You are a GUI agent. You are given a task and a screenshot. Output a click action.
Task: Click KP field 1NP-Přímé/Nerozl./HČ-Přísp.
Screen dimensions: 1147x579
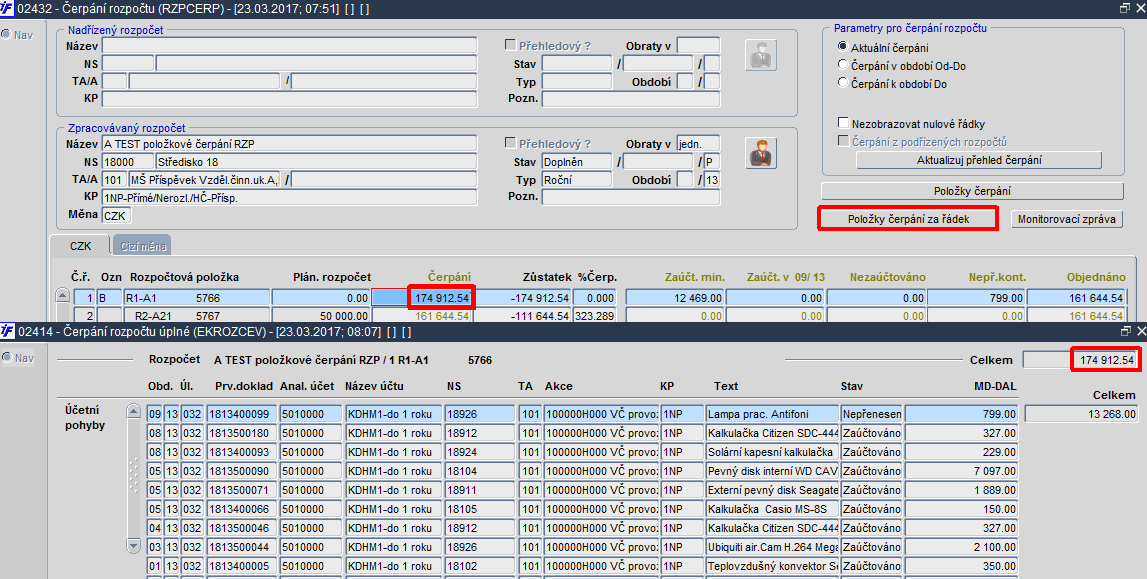coord(290,197)
